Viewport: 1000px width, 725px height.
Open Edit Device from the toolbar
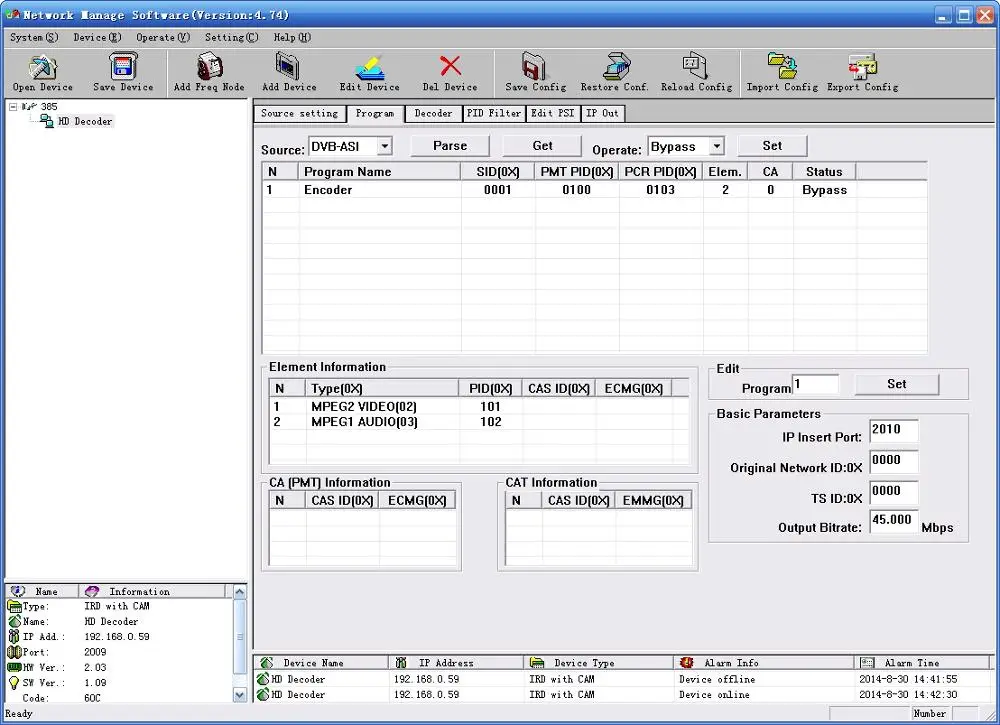pyautogui.click(x=369, y=72)
